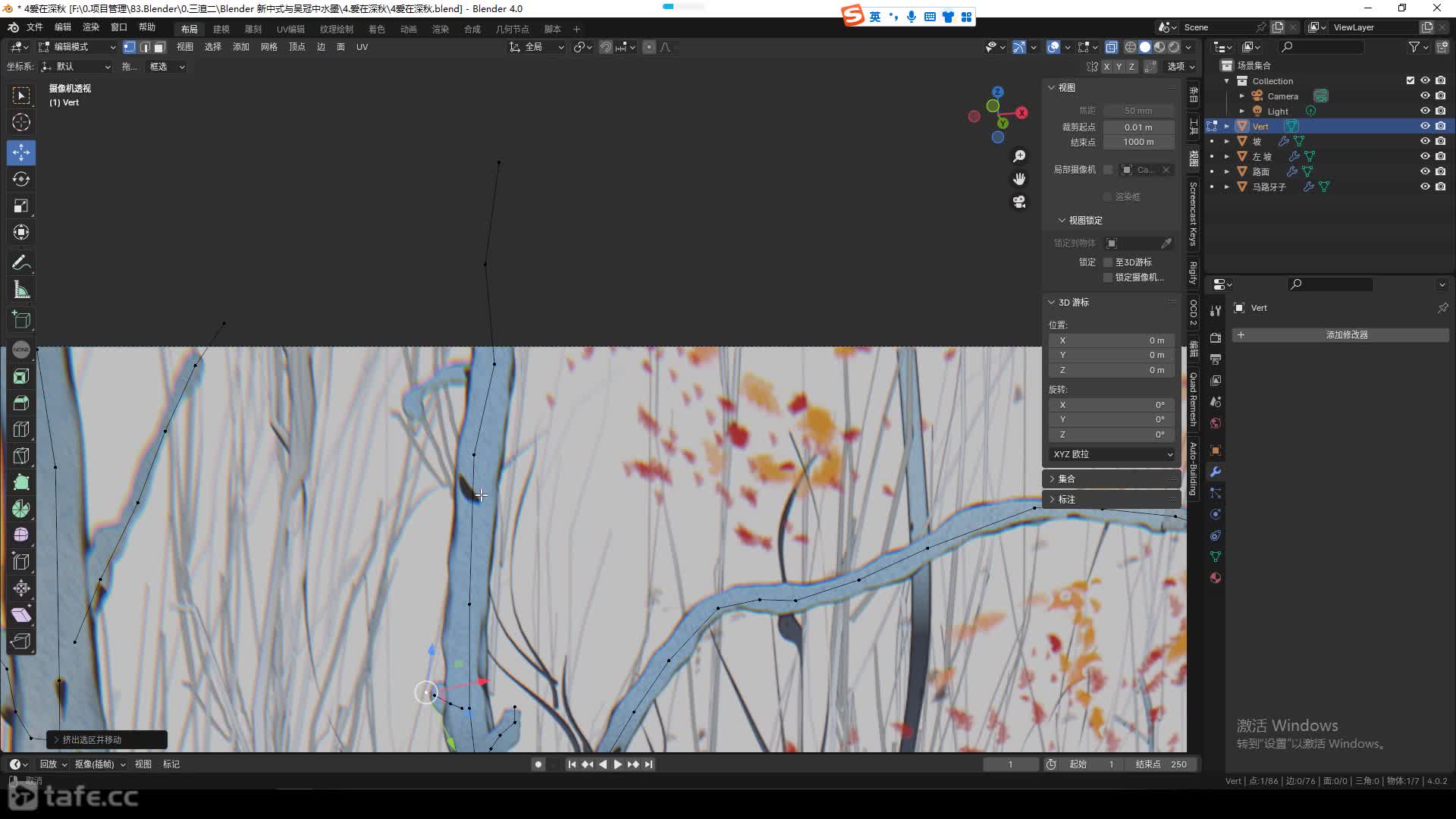Switch to the 建模 workspace tab
This screenshot has width=1456, height=819.
point(221,29)
